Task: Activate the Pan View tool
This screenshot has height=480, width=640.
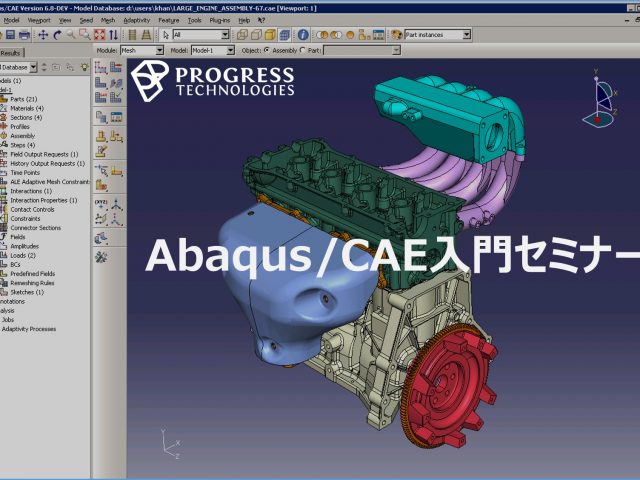Action: pyautogui.click(x=43, y=35)
